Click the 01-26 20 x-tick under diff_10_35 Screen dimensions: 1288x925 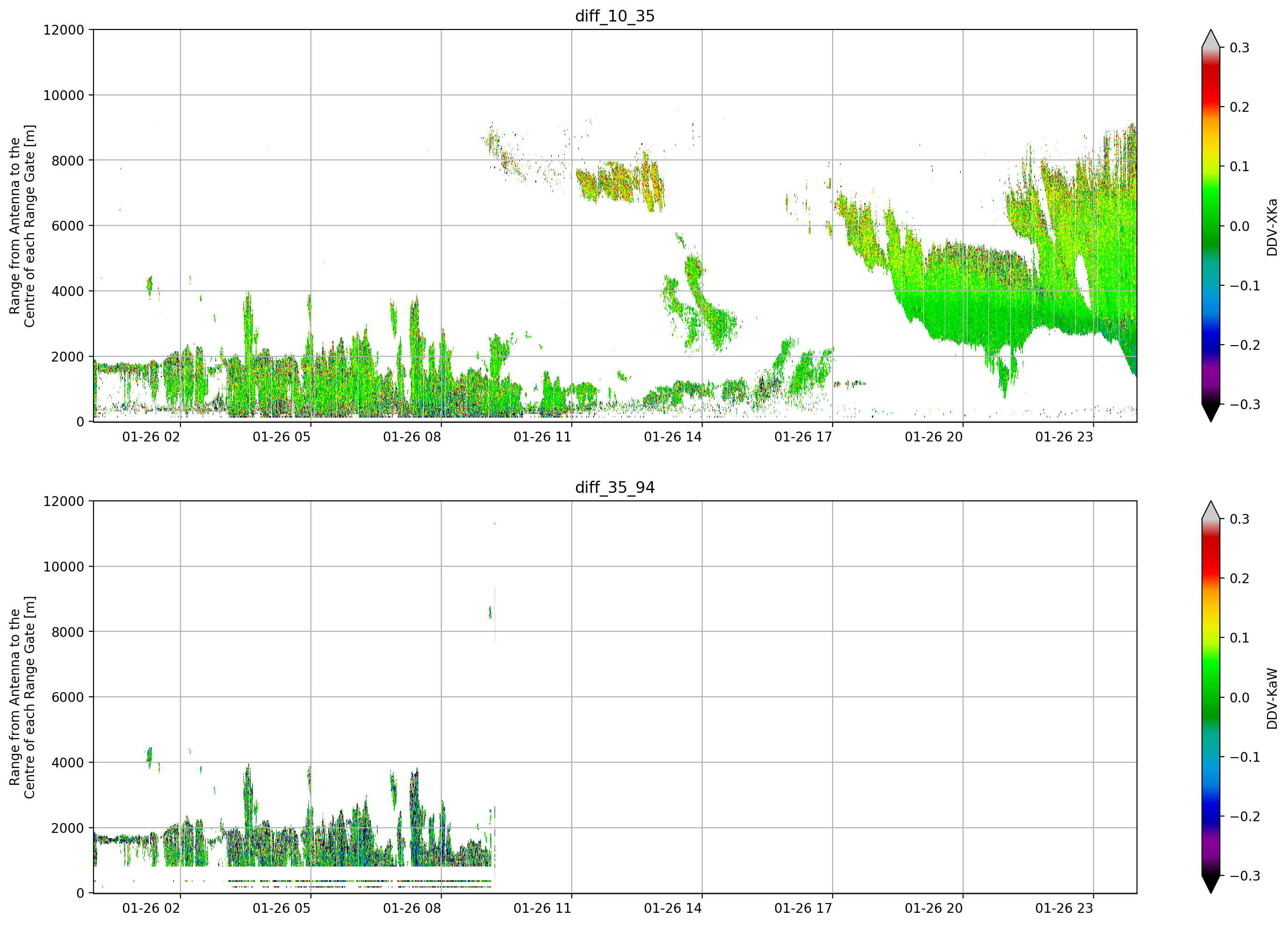pos(934,437)
